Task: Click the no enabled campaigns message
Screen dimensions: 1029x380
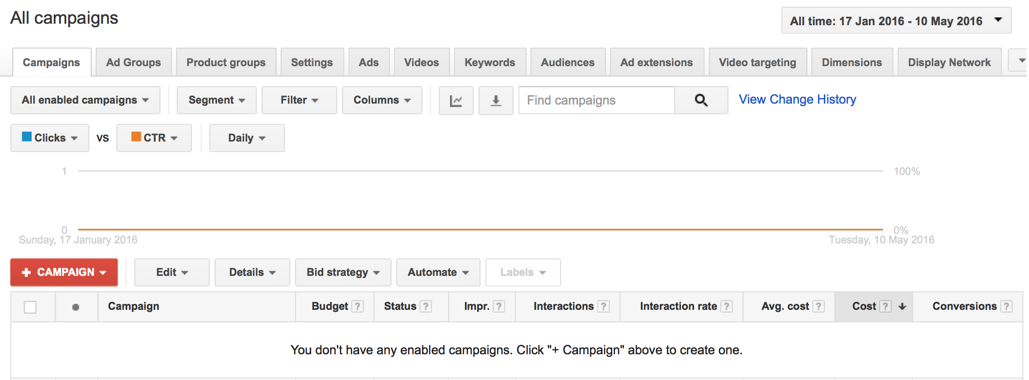Action: [516, 350]
